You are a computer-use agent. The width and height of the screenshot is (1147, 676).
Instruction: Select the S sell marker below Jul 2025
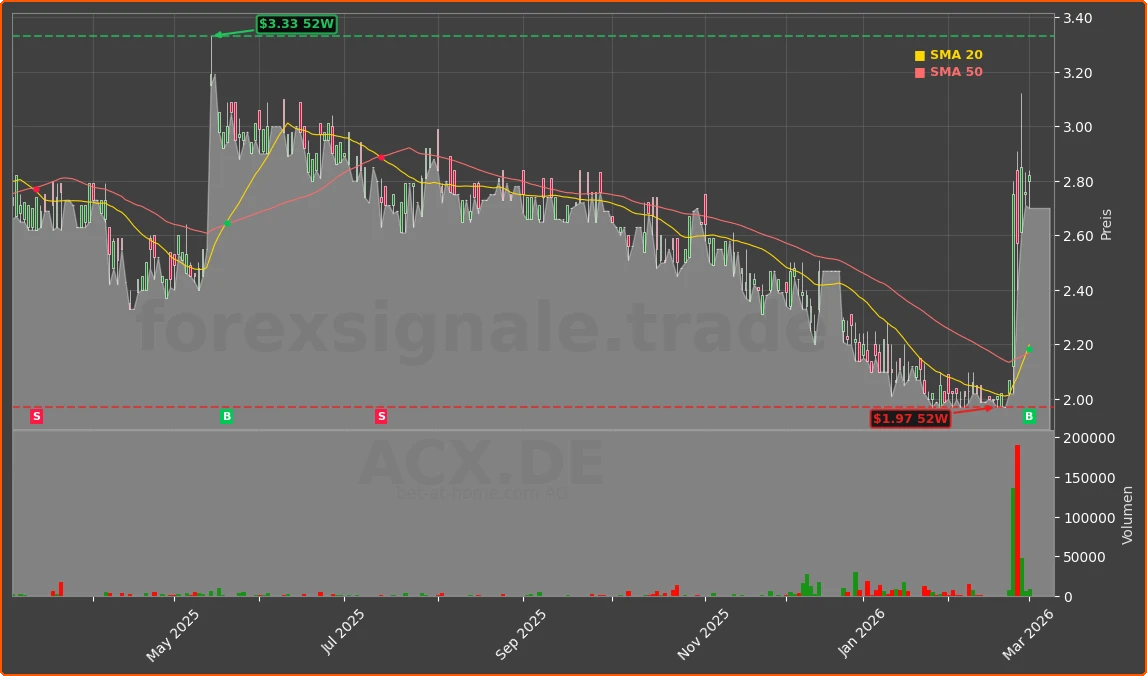point(380,416)
